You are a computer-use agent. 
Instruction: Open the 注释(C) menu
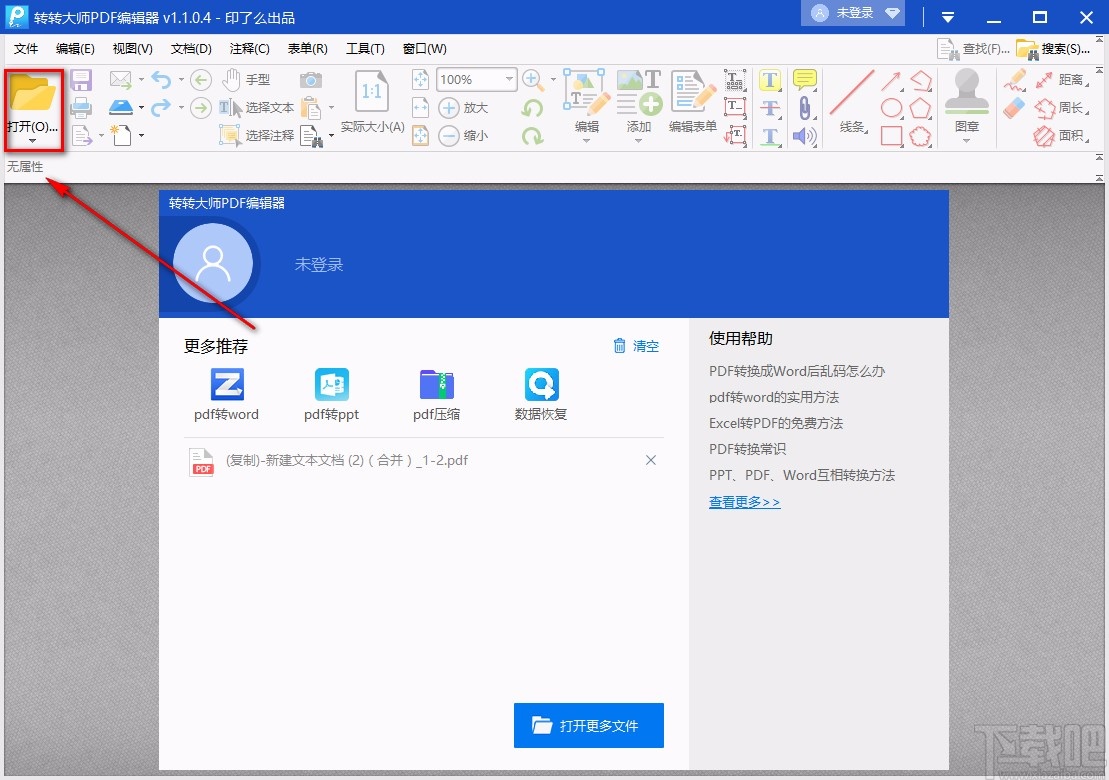tap(250, 48)
